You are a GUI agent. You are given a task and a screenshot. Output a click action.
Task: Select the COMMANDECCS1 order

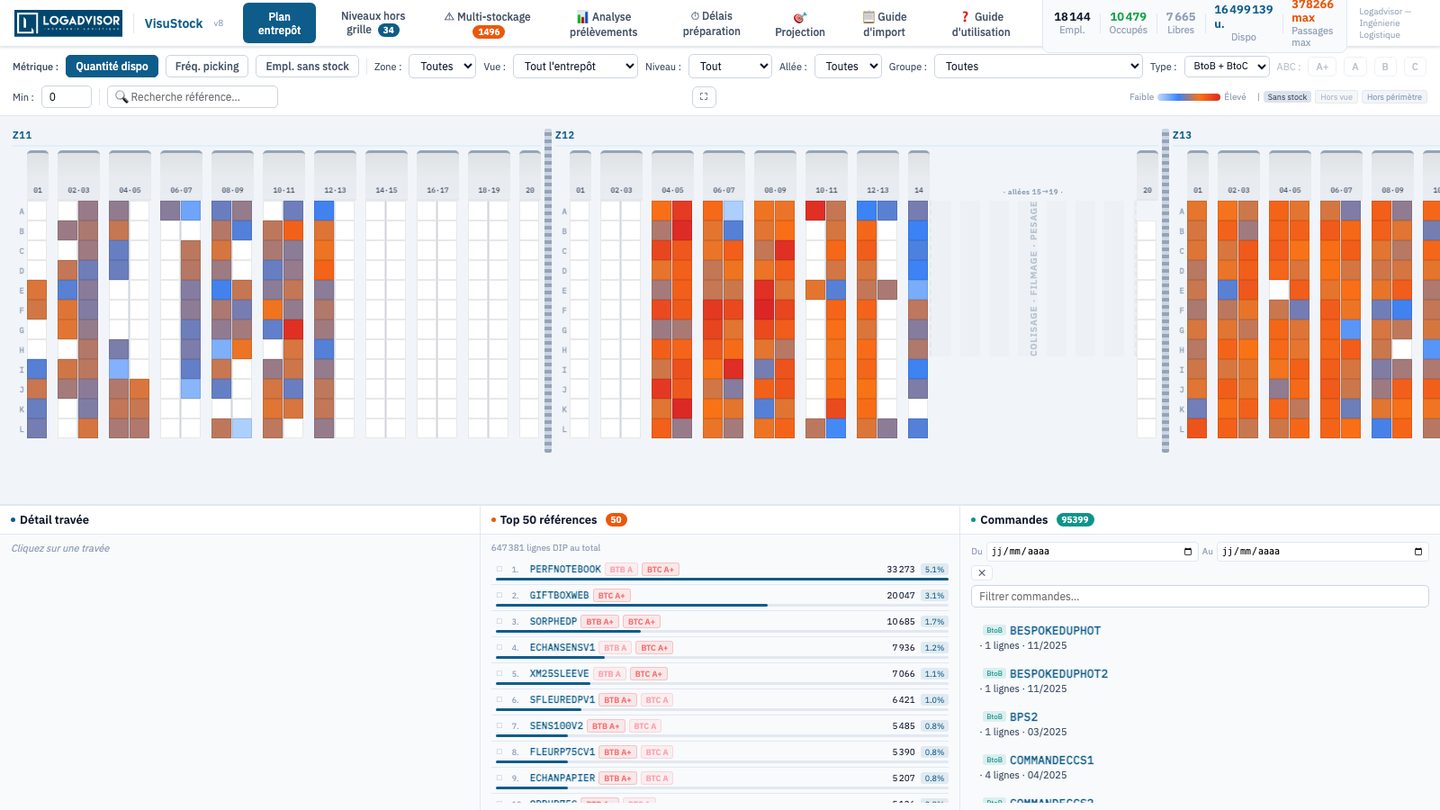click(1052, 760)
